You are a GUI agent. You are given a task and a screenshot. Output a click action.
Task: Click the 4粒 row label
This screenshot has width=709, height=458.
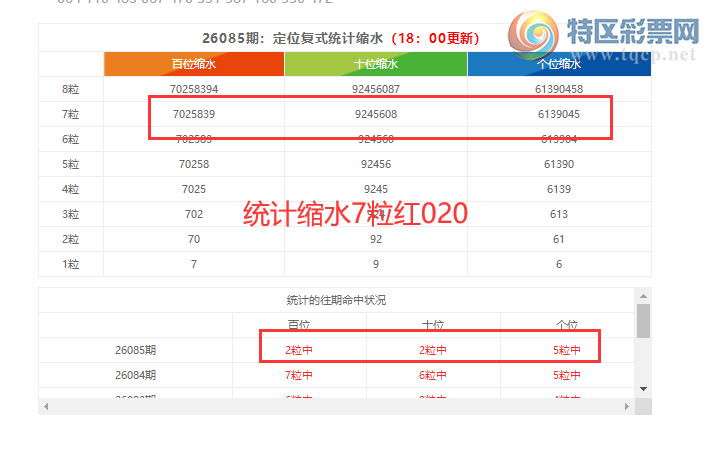coord(71,189)
